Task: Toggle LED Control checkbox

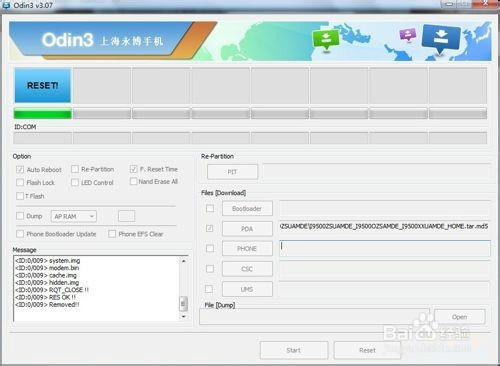Action: [x=75, y=182]
